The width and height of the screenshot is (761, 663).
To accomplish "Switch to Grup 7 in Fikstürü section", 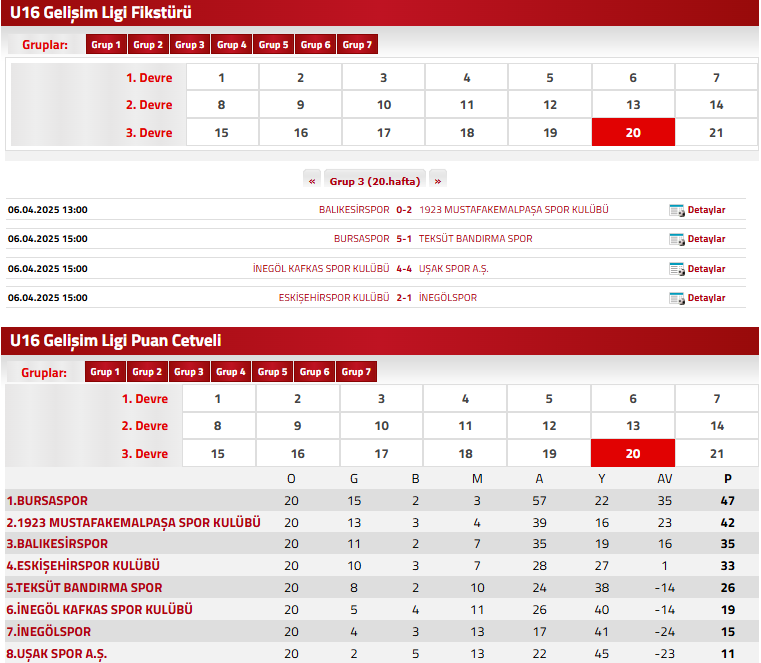I will 357,45.
